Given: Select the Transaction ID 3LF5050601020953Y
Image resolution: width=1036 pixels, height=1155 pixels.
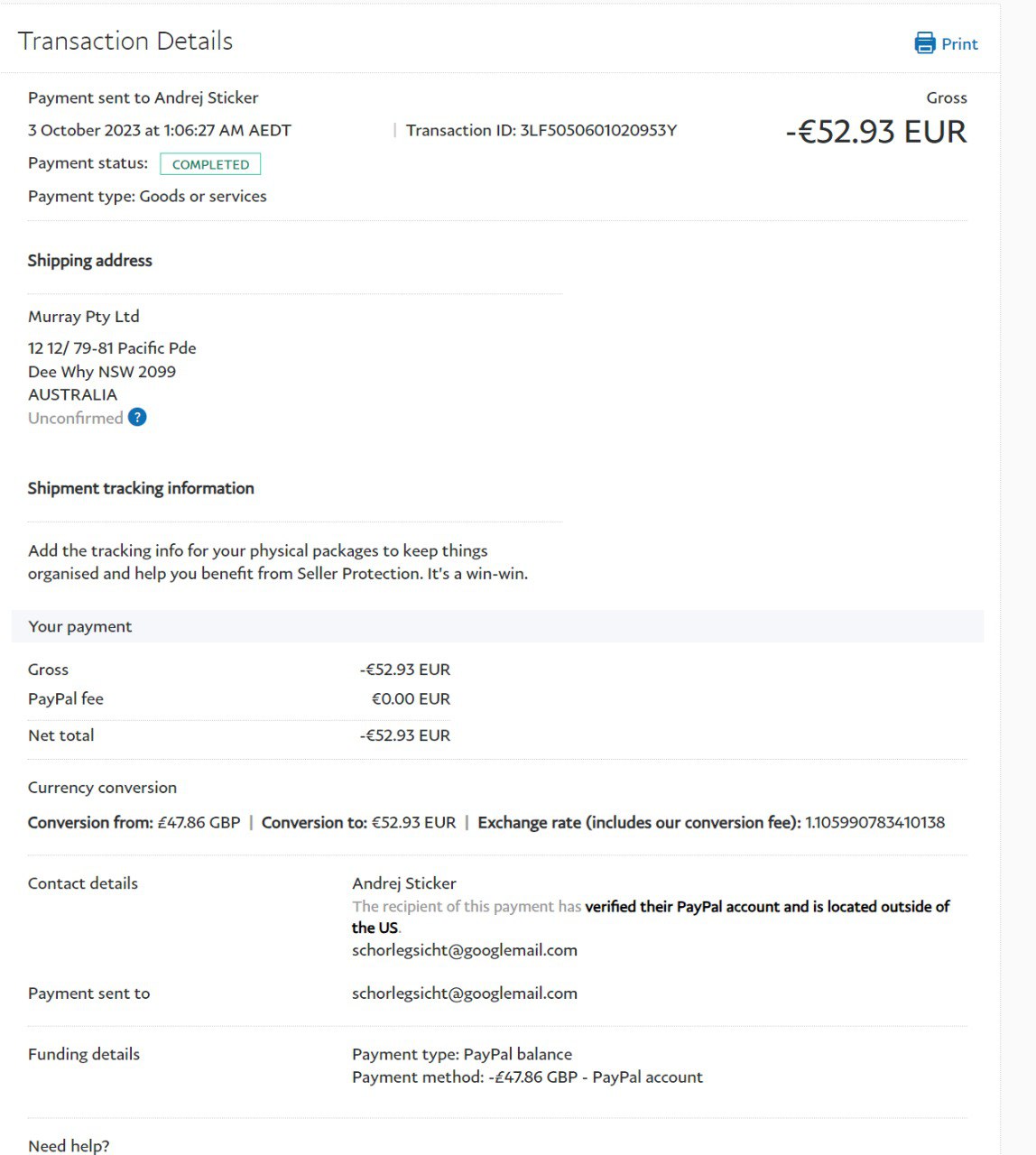Looking at the screenshot, I should tap(597, 130).
